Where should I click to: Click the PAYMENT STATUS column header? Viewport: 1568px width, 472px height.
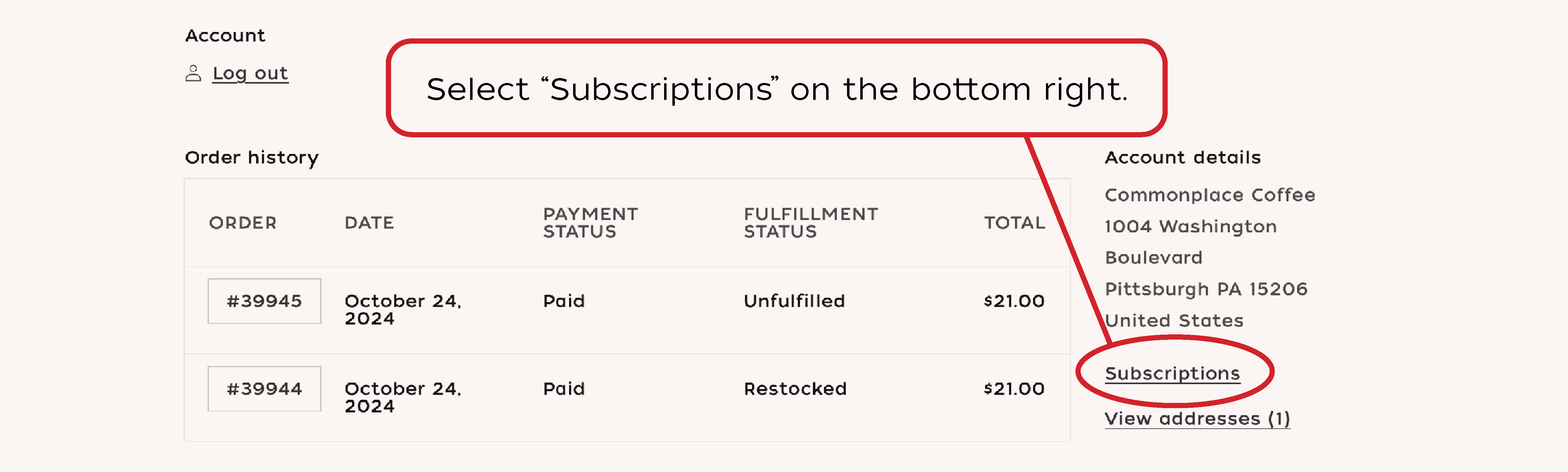pyautogui.click(x=590, y=222)
